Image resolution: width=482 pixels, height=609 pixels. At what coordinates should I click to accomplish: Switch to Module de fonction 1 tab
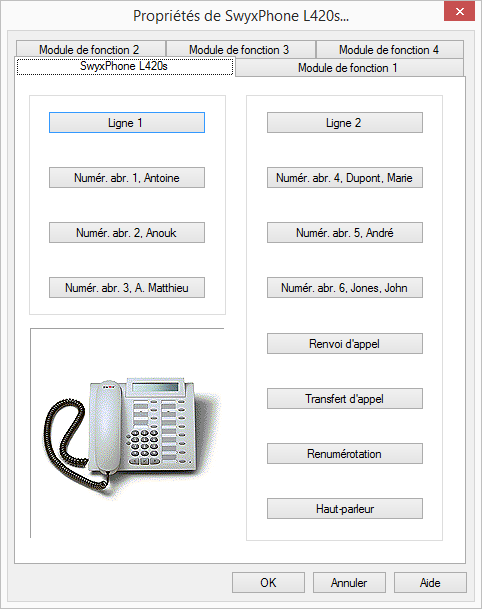(349, 68)
